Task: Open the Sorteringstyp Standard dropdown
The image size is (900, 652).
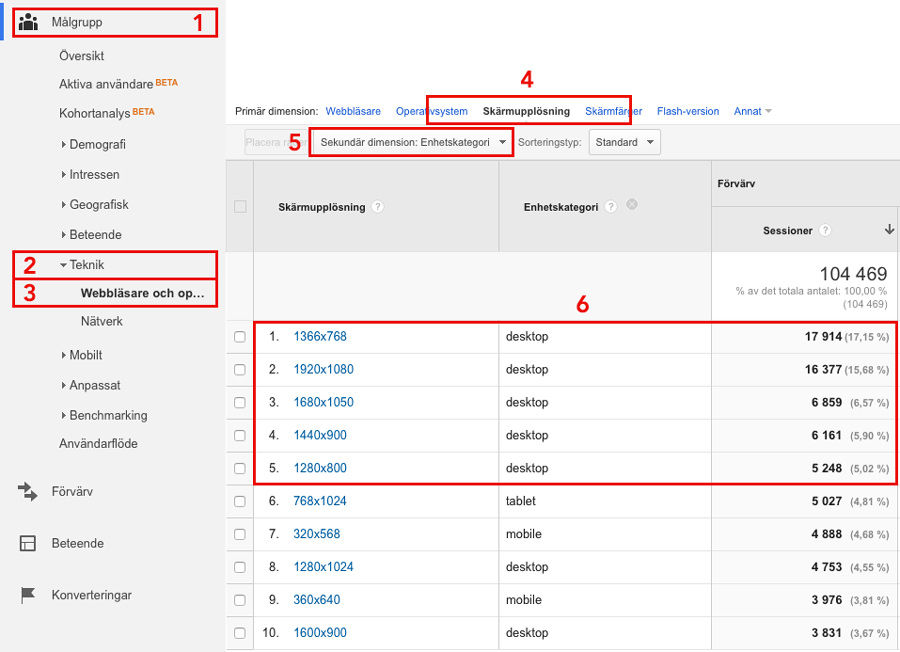Action: [x=624, y=142]
